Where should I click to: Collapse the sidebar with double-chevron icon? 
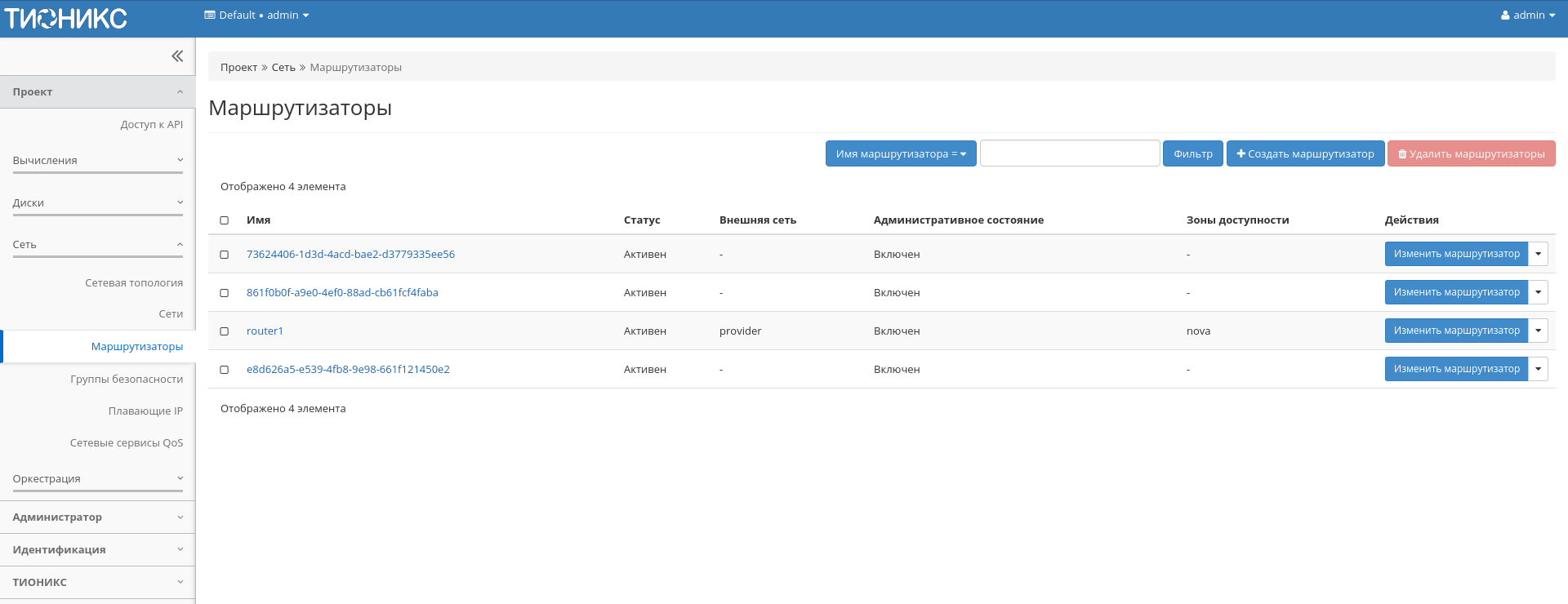tap(177, 56)
